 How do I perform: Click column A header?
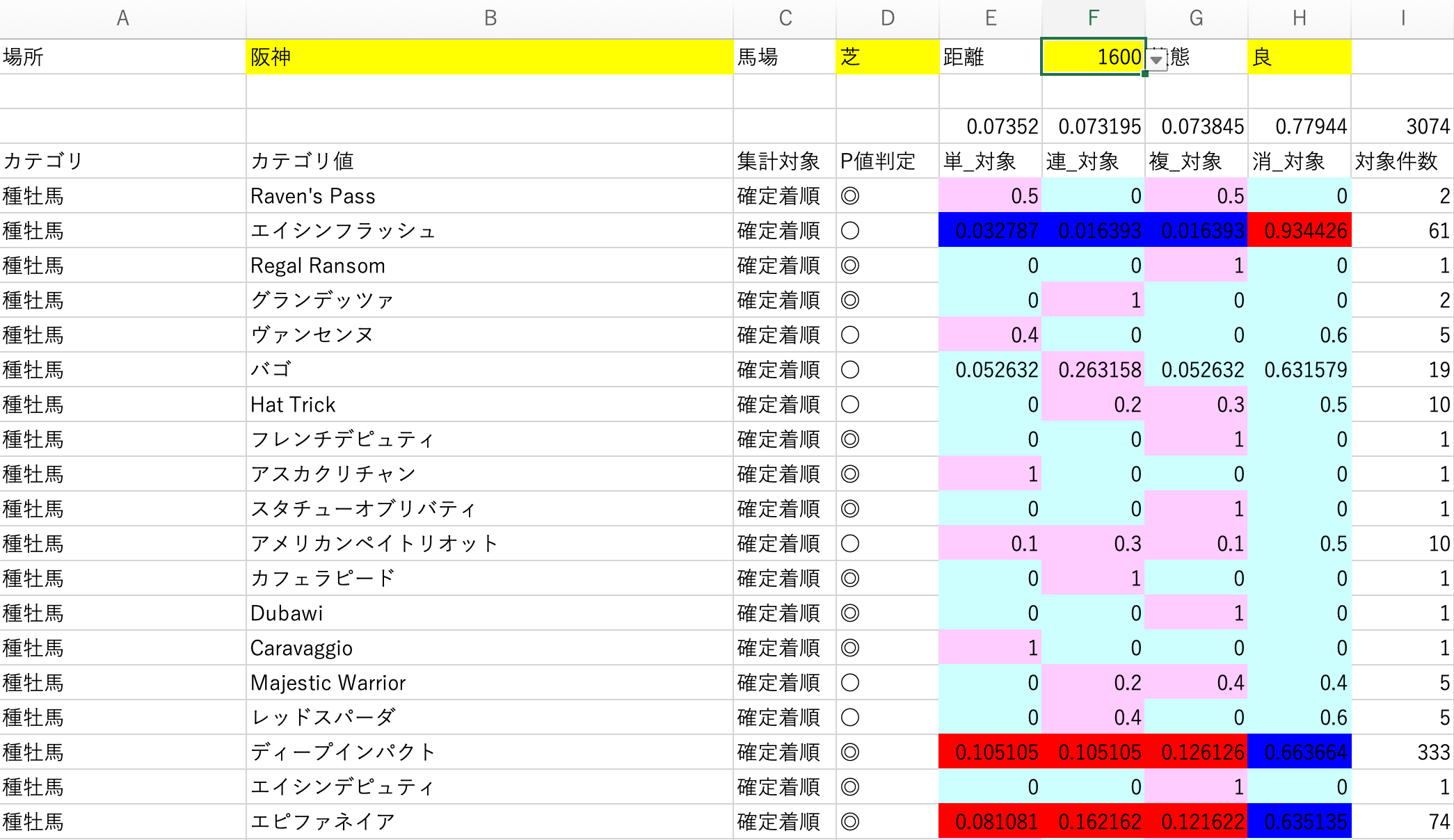[x=122, y=18]
